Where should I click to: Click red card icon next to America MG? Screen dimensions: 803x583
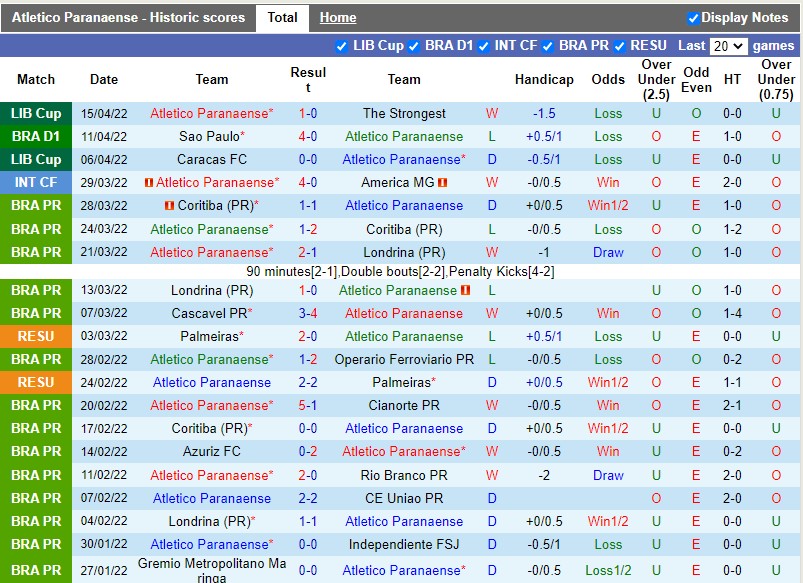[x=441, y=182]
